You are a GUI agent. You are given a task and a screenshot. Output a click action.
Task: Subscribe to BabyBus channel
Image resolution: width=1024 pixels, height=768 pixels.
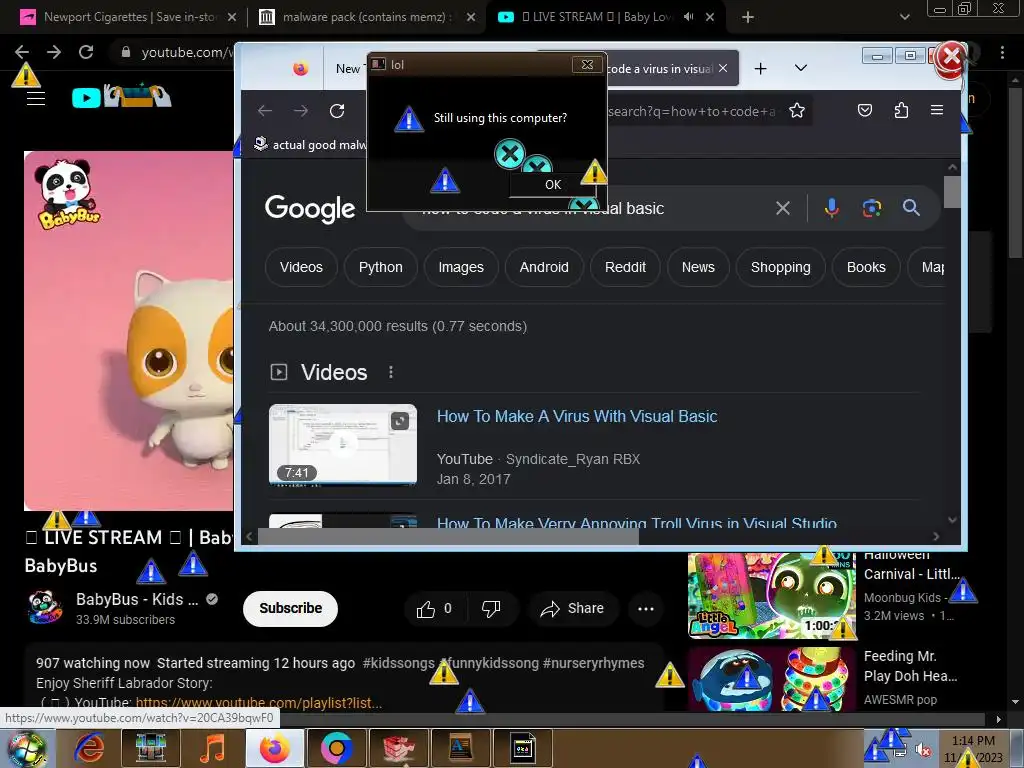coord(291,609)
